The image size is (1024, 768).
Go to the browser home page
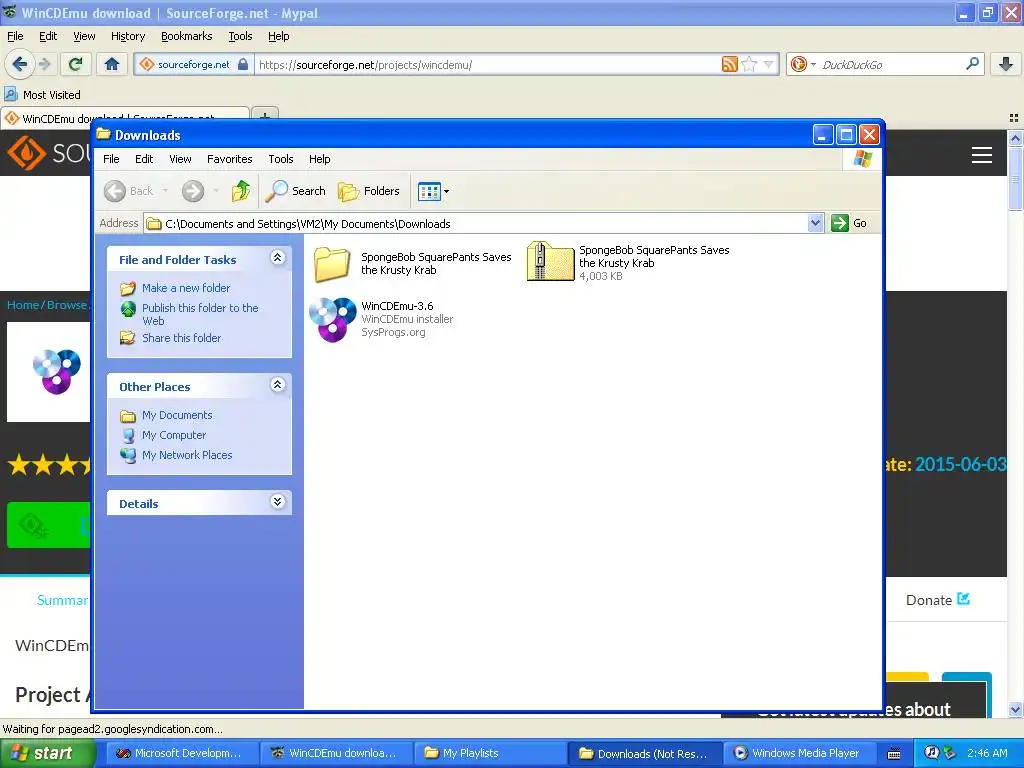coord(112,64)
